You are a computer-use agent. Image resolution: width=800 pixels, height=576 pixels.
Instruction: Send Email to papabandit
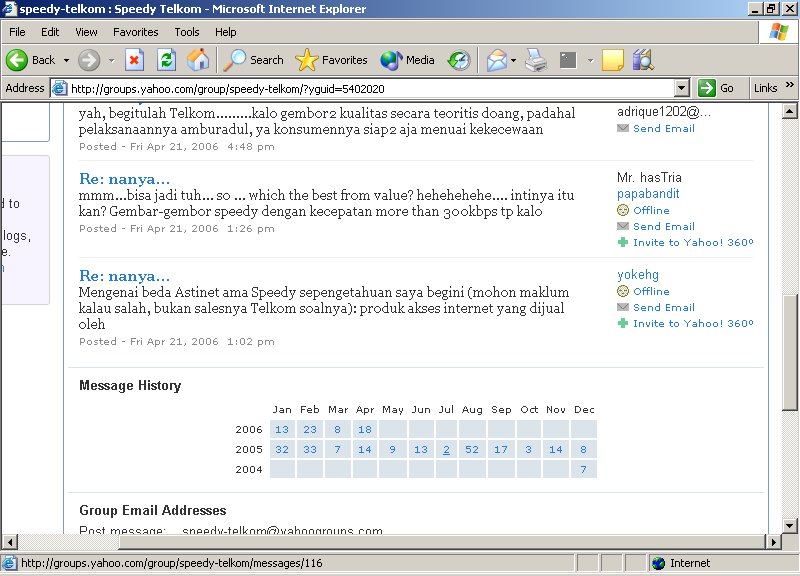(x=664, y=227)
